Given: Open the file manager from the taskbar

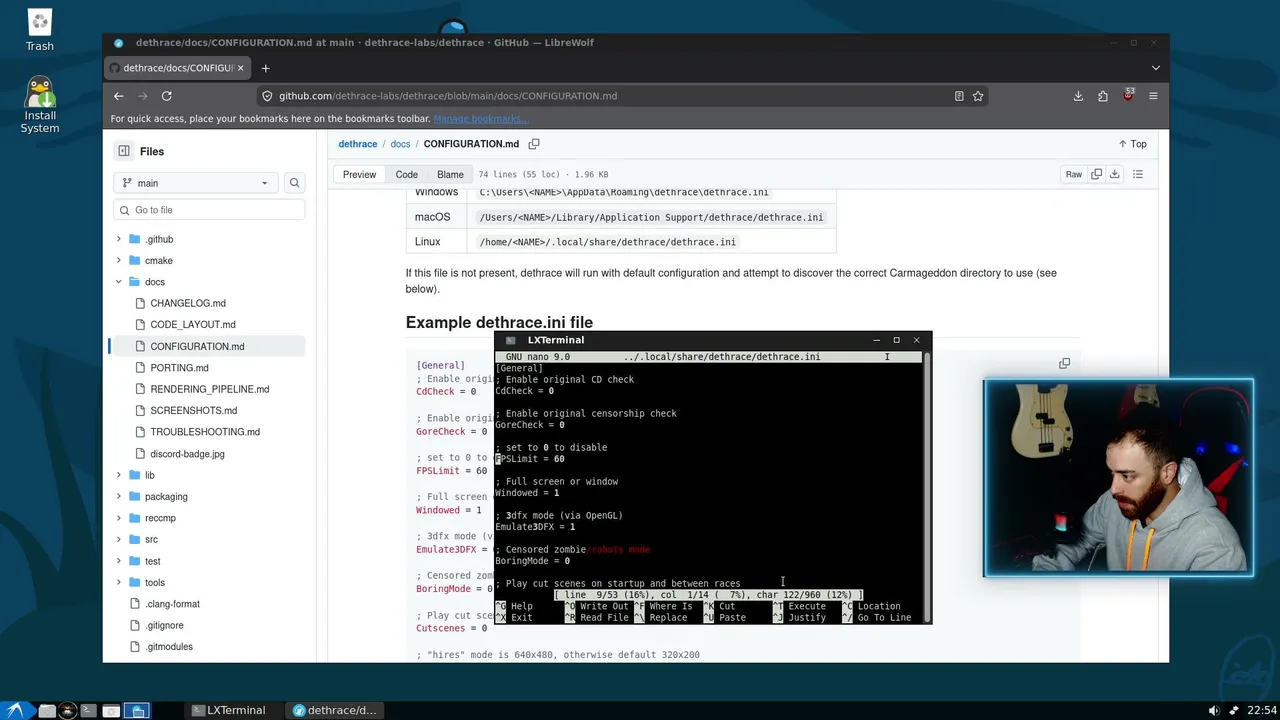Looking at the screenshot, I should 47,711.
